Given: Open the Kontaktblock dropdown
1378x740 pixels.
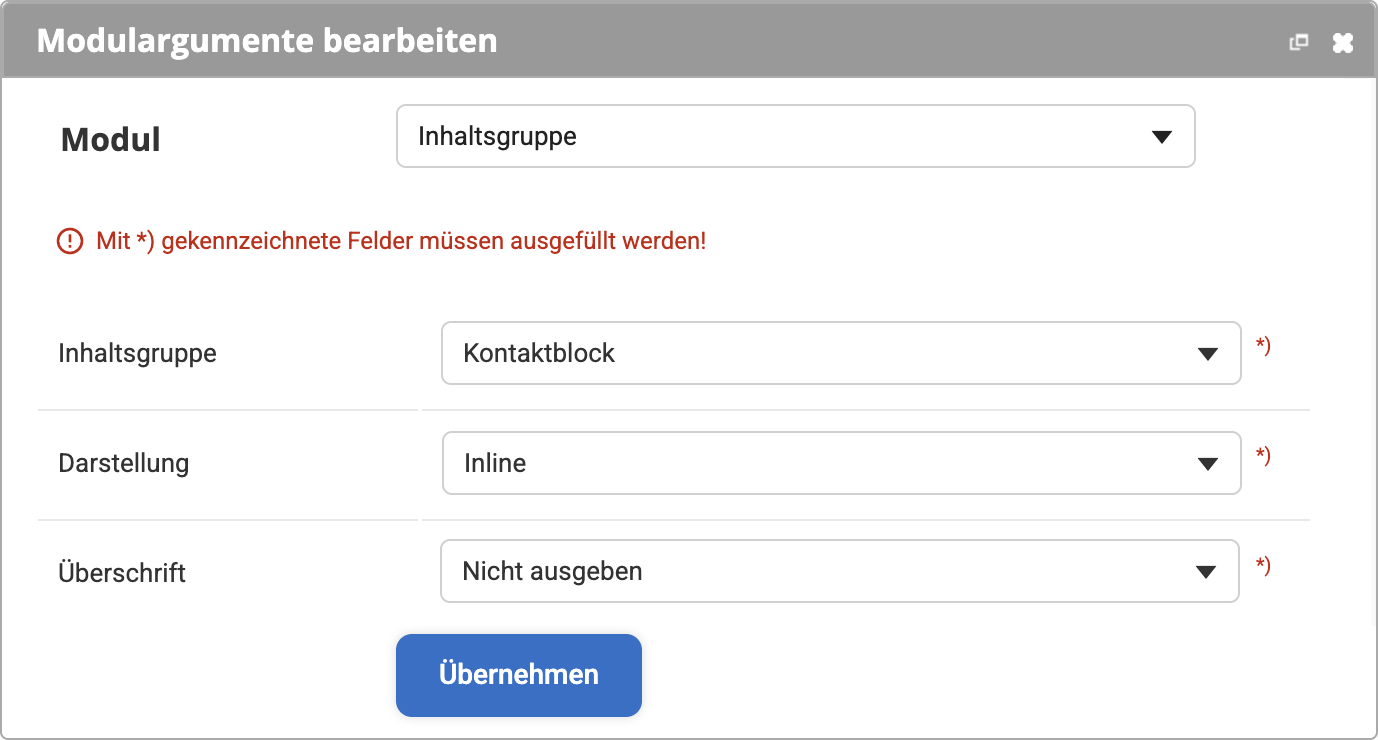Looking at the screenshot, I should [x=841, y=353].
